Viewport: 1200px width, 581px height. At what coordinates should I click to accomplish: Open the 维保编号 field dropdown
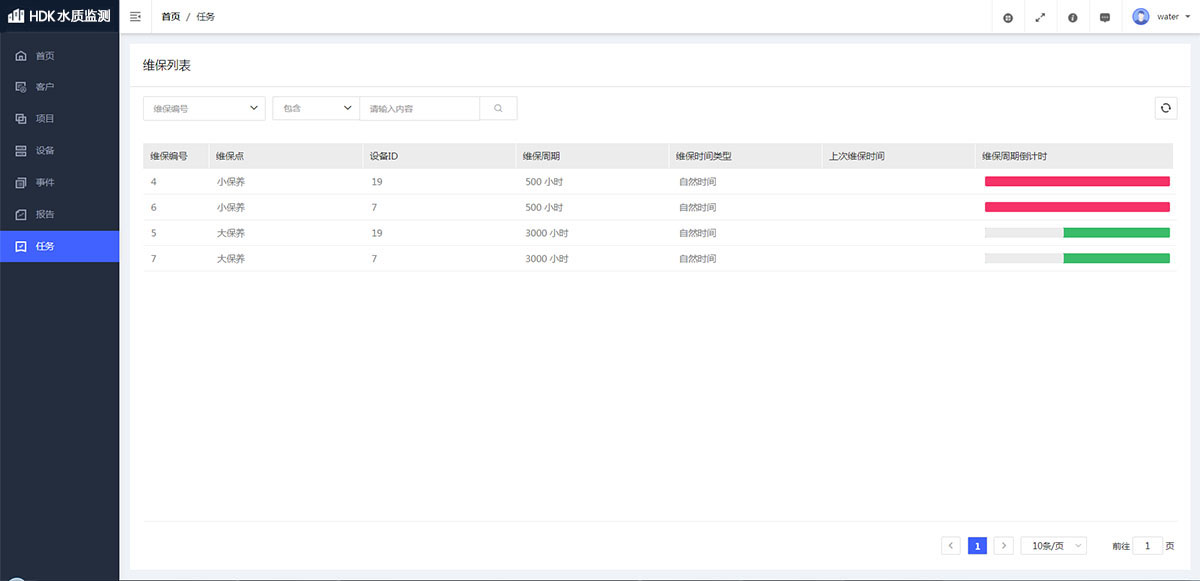coord(204,108)
